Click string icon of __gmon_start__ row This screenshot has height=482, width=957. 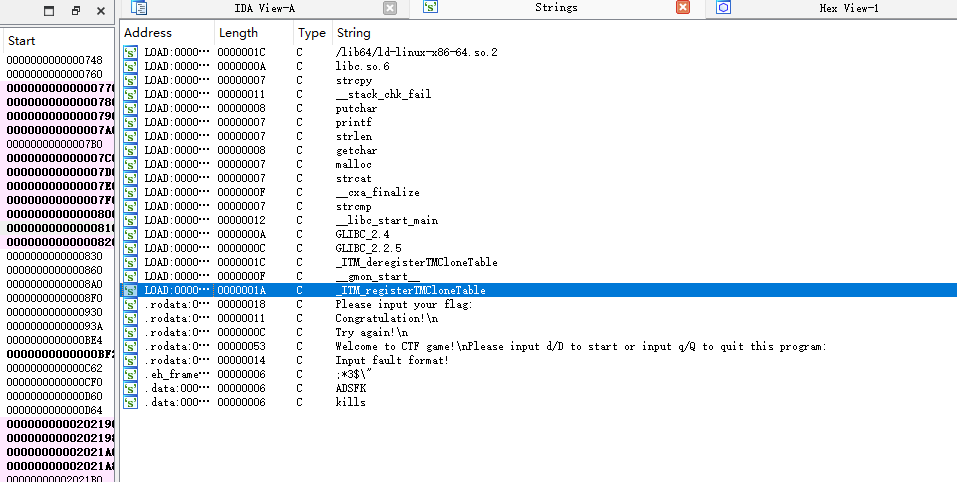pos(131,277)
